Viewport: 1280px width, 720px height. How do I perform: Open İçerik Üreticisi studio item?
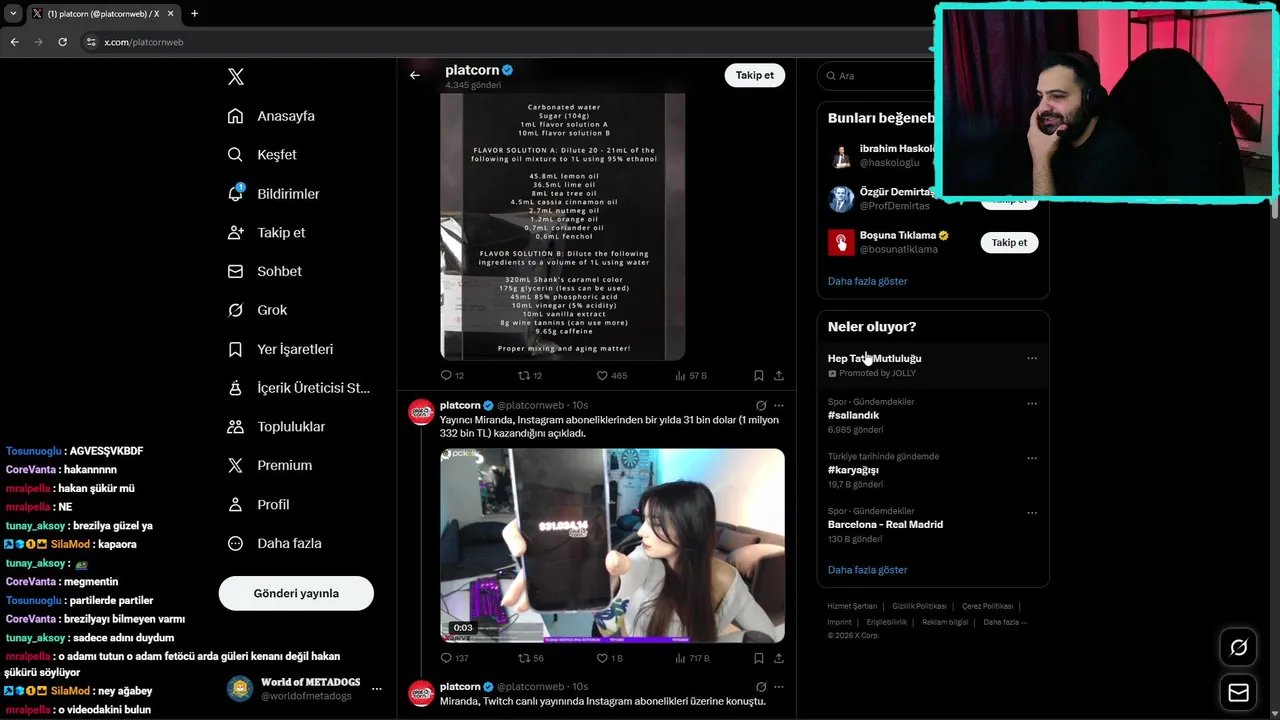pos(298,388)
